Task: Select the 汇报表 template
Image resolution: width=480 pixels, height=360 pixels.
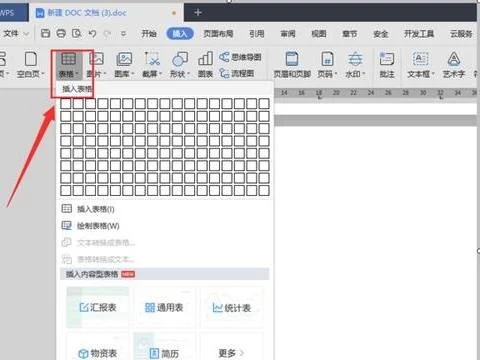Action: [x=98, y=307]
